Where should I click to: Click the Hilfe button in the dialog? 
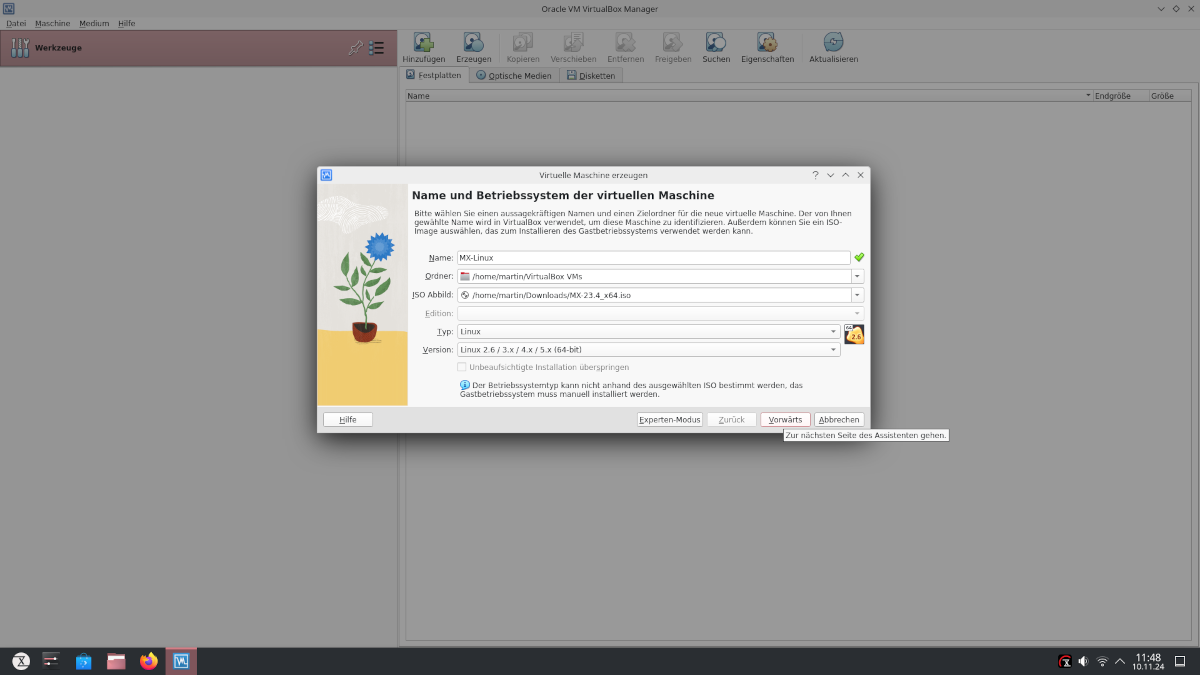pyautogui.click(x=348, y=420)
